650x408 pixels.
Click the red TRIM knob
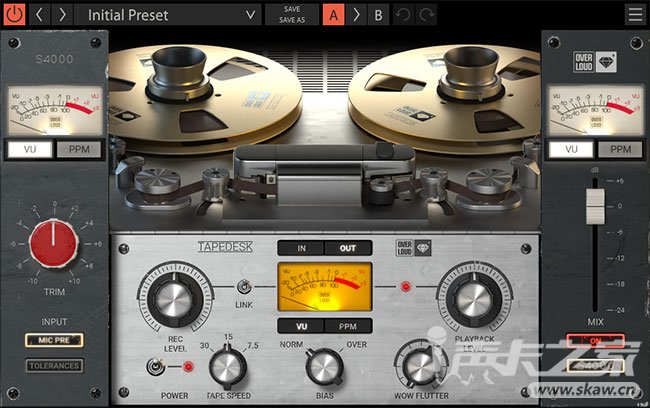tap(53, 243)
